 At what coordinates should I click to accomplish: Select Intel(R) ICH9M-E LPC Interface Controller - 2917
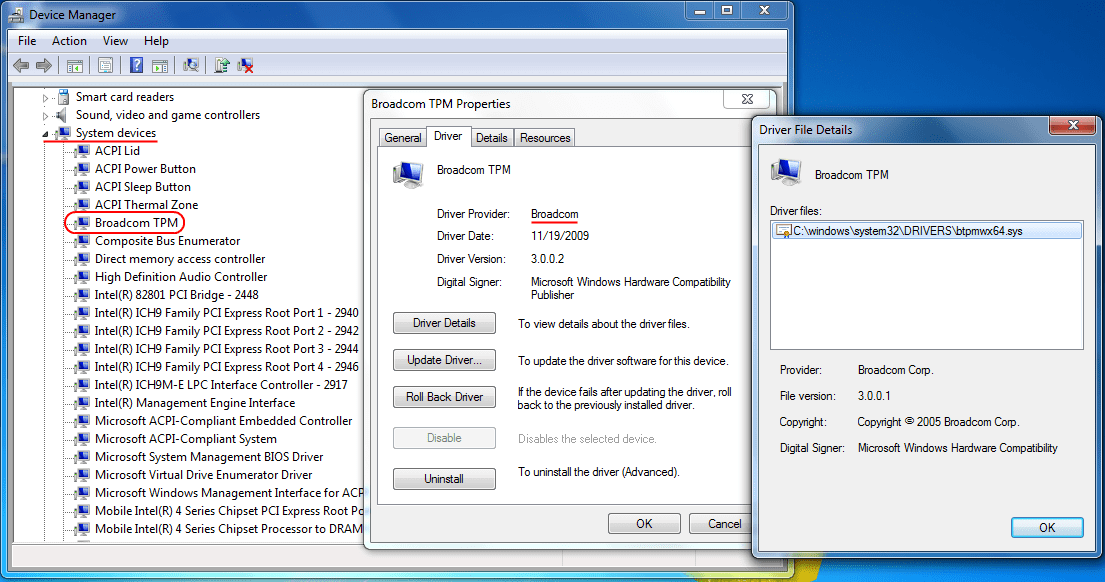tap(221, 385)
